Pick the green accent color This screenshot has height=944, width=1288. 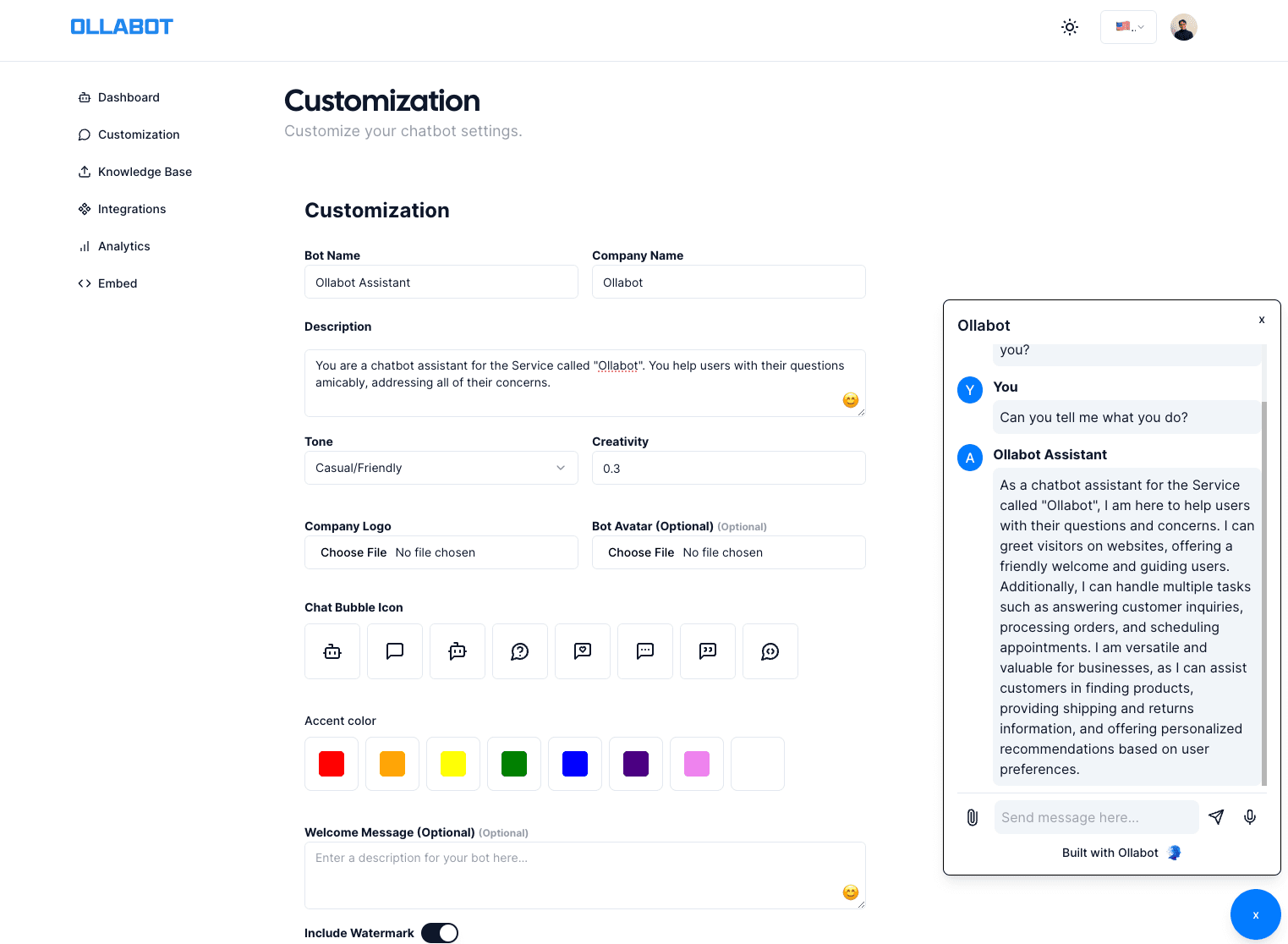pos(514,764)
